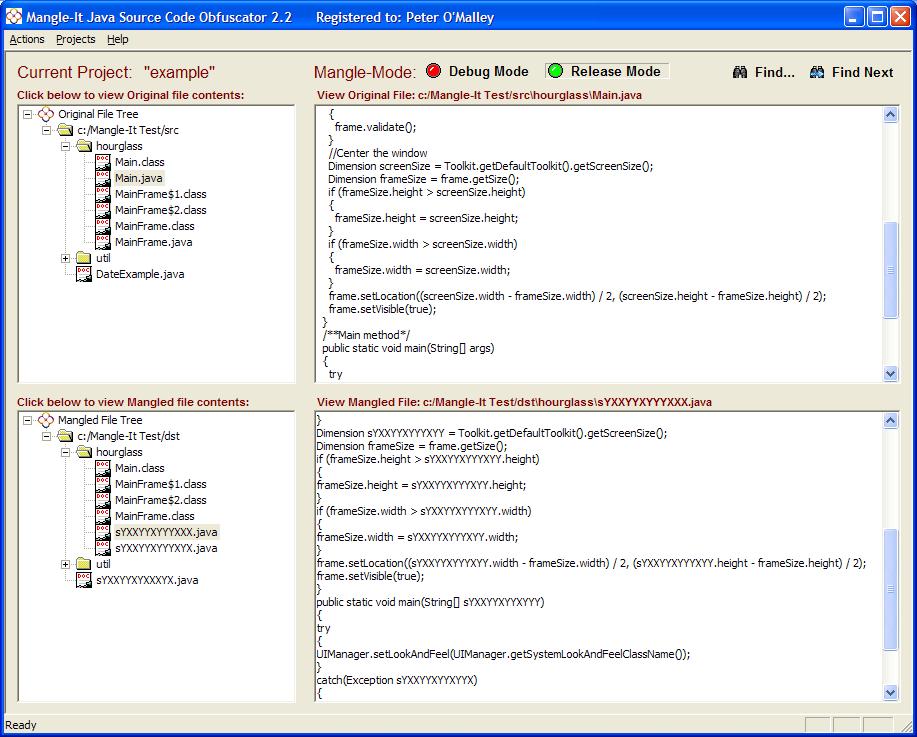917x737 pixels.
Task: Click the sYXXYYXYYYXXX.java document icon
Action: point(103,532)
